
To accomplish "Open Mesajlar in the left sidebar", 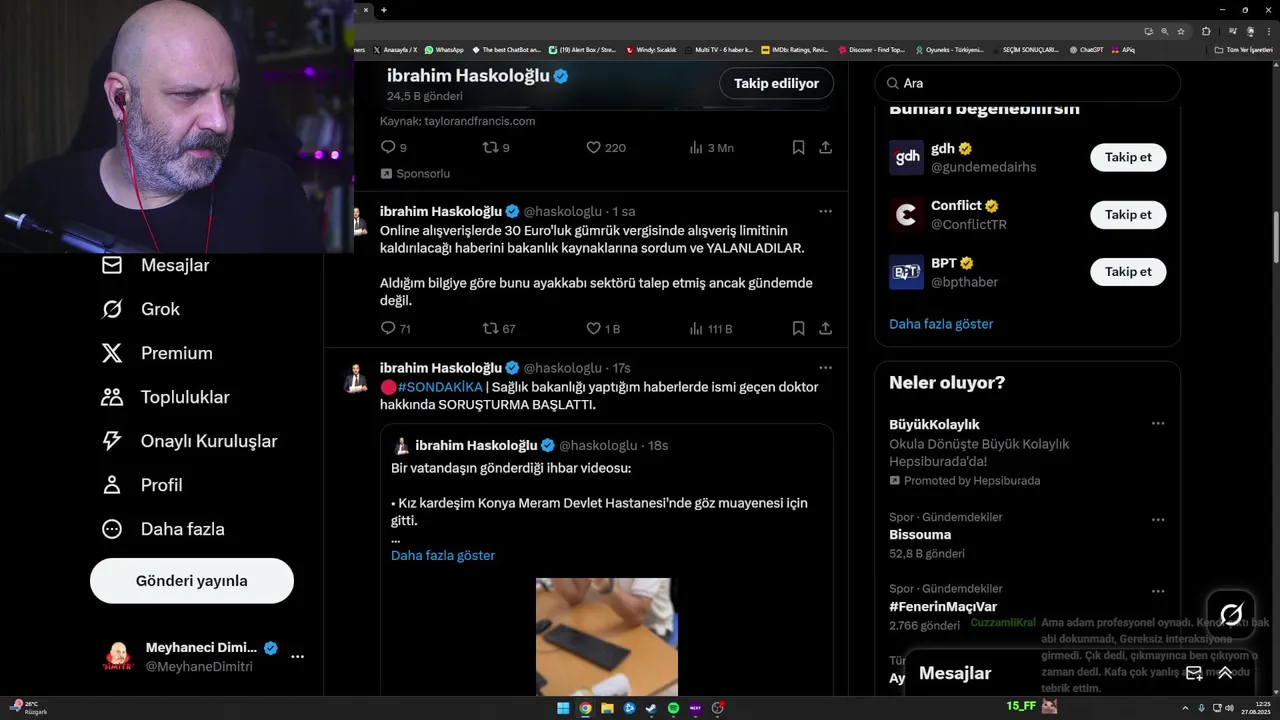I will [x=155, y=265].
